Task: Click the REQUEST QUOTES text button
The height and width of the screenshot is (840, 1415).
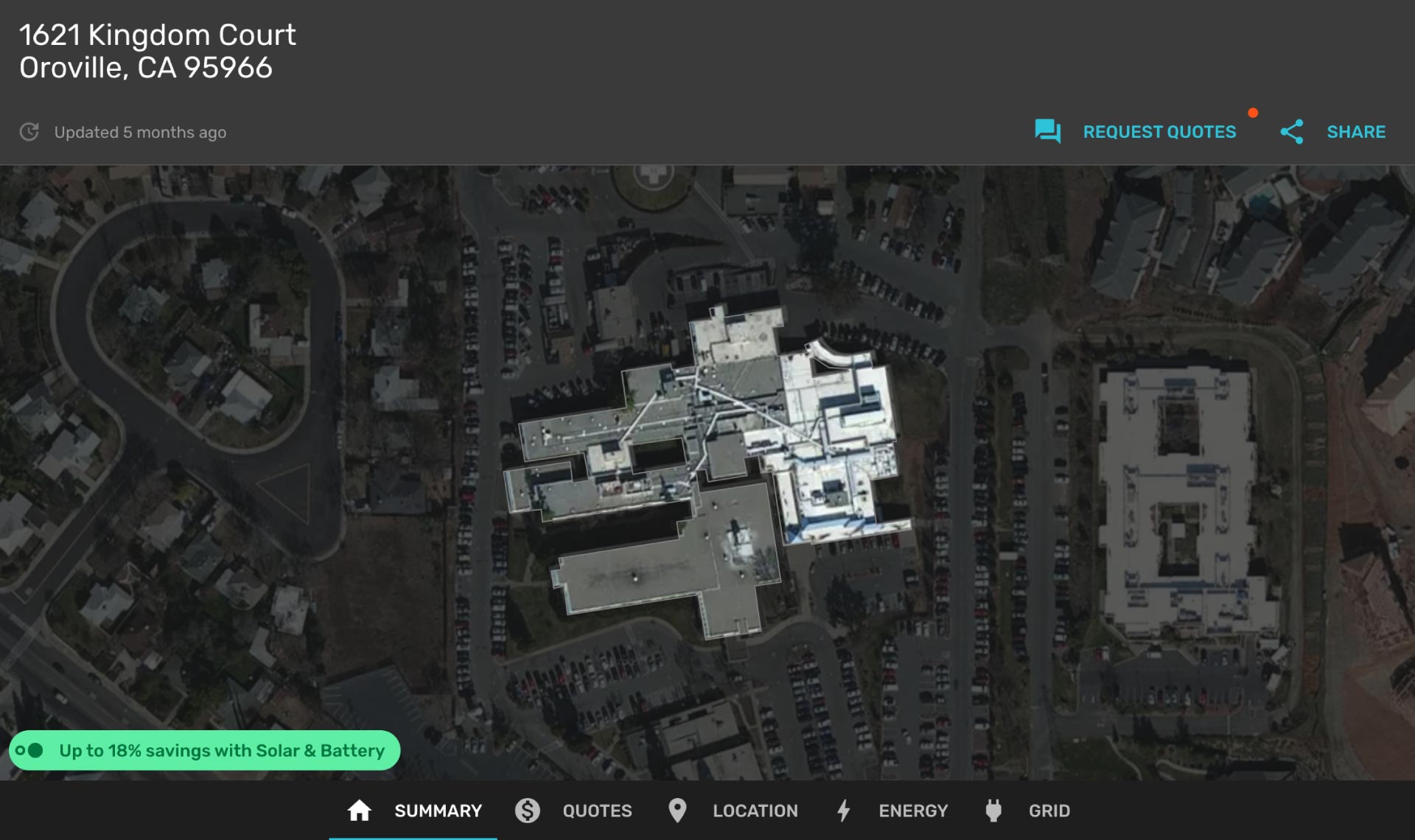Action: tap(1159, 132)
